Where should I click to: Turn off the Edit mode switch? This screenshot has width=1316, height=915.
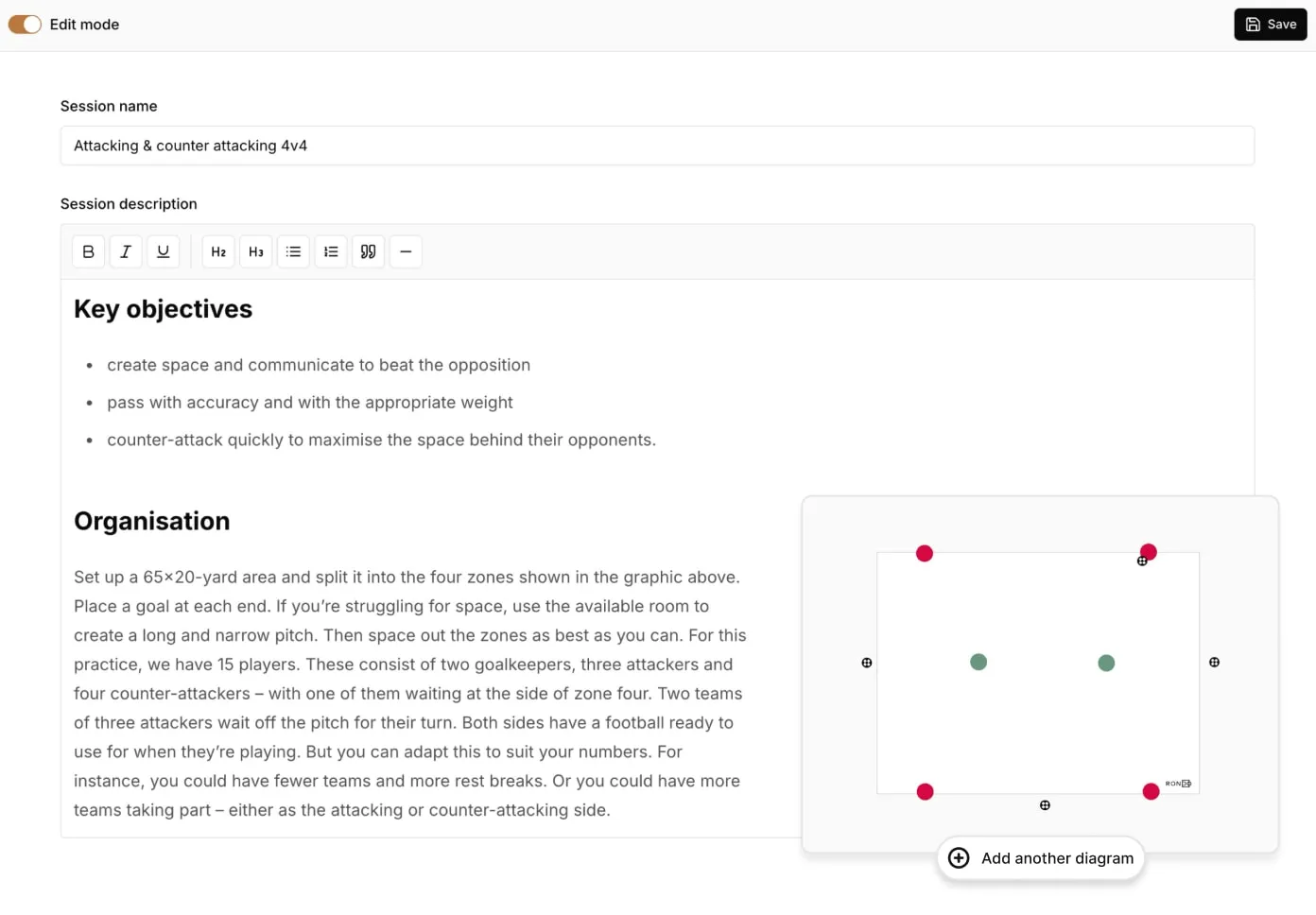(x=25, y=25)
